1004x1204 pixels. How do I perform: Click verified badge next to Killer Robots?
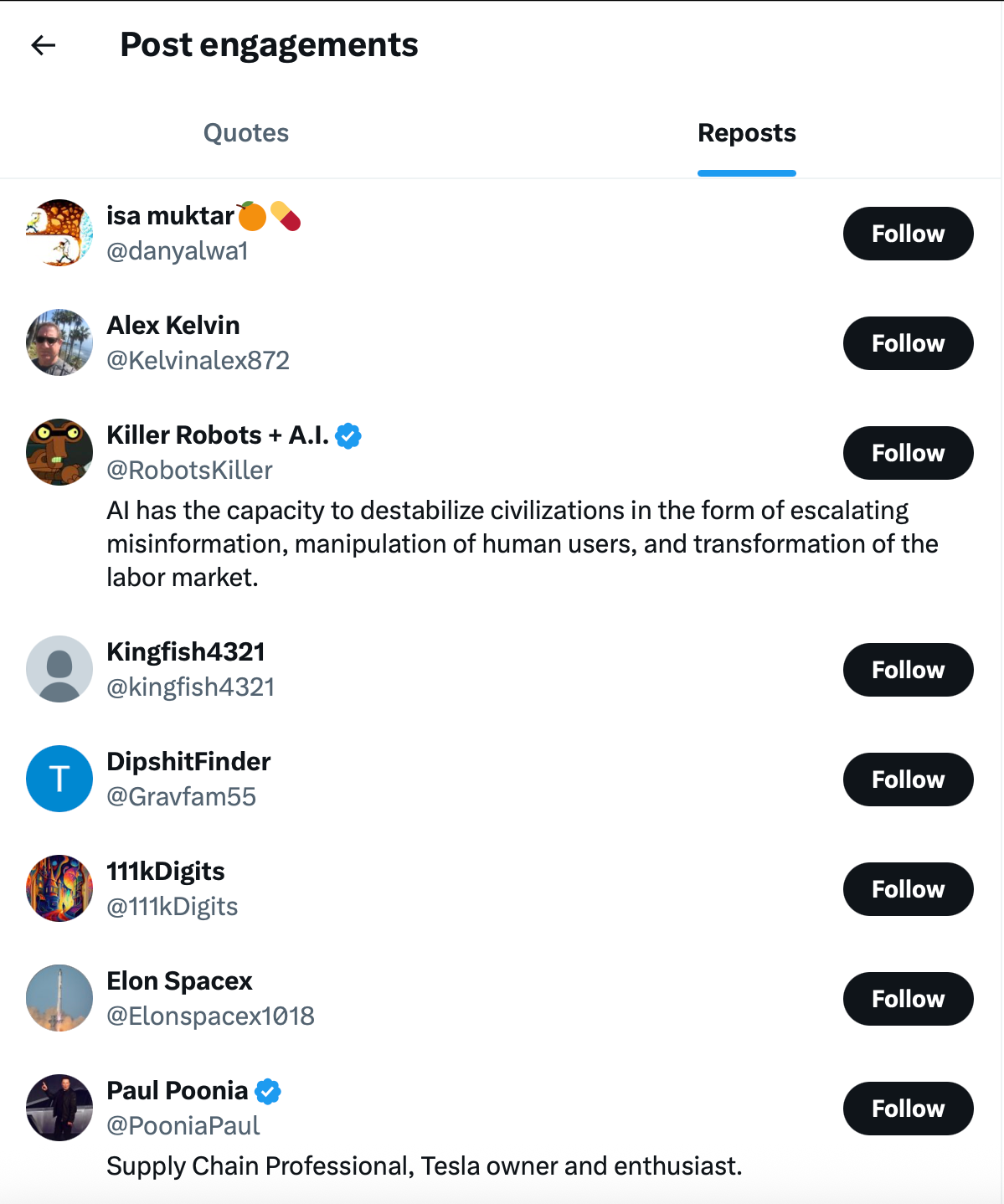click(348, 435)
